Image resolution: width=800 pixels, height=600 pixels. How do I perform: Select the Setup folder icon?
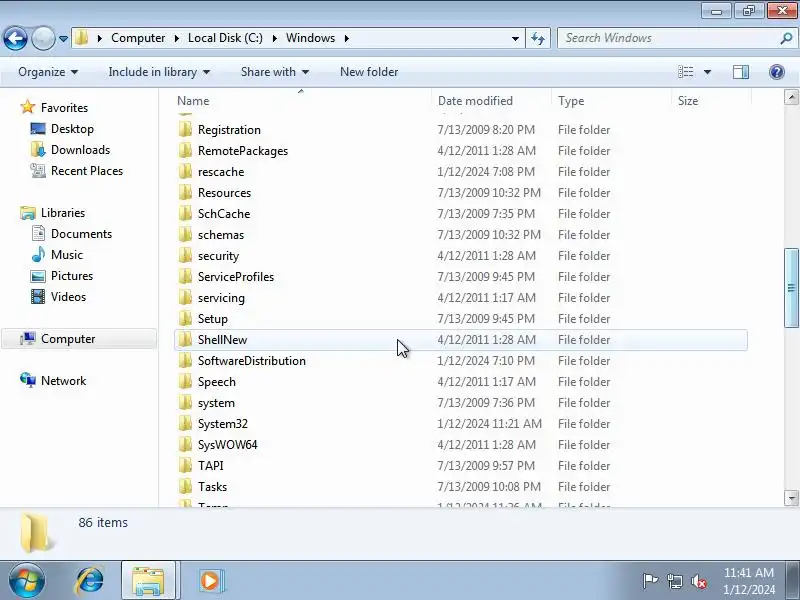coord(186,318)
